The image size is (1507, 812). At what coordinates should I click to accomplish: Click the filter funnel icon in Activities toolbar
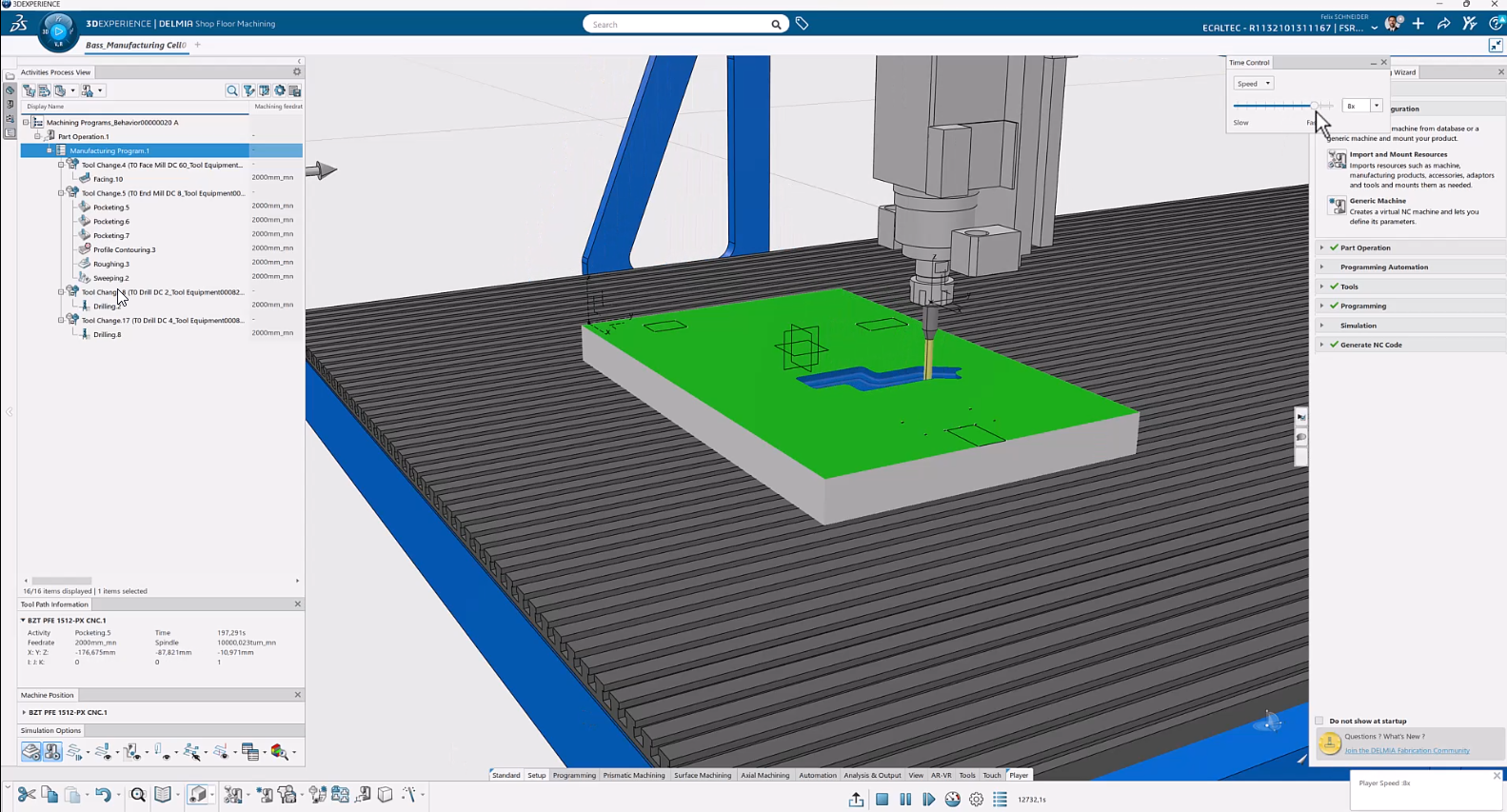[248, 90]
